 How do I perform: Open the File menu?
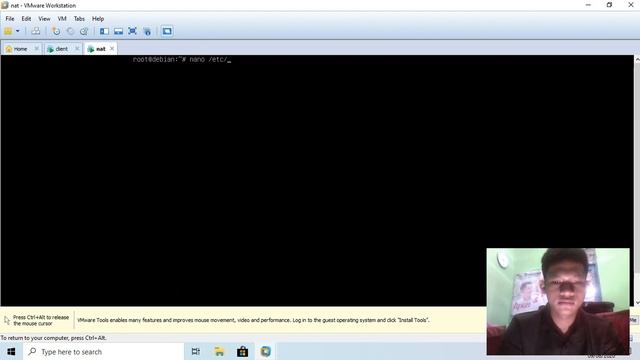10,19
